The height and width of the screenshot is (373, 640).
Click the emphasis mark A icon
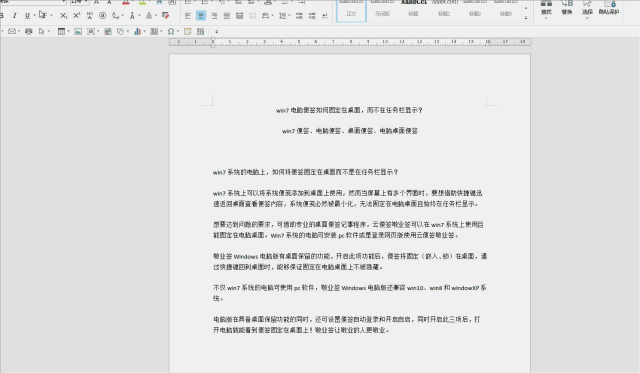(132, 16)
